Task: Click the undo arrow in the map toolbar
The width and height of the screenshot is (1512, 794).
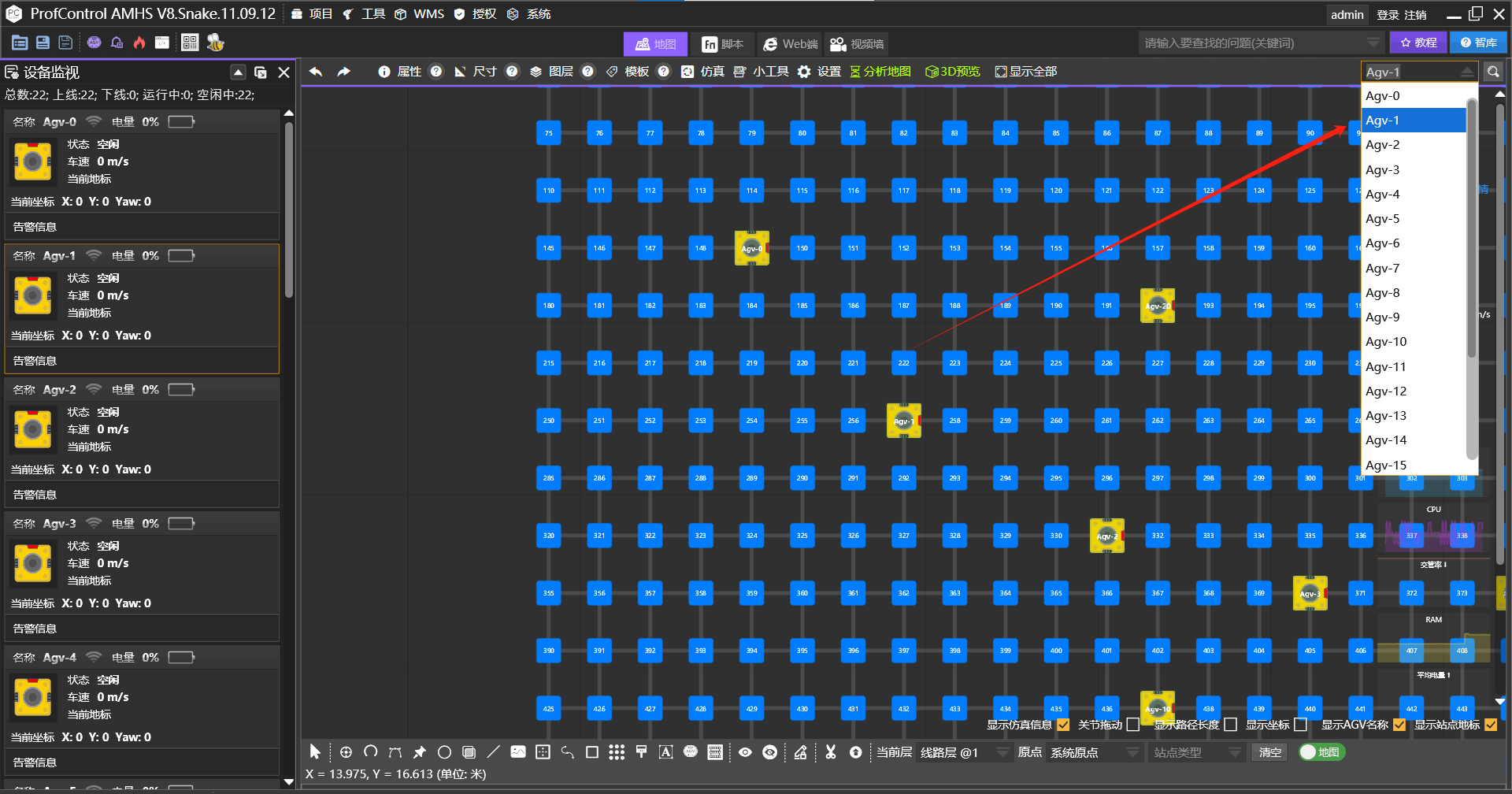Action: coord(316,72)
